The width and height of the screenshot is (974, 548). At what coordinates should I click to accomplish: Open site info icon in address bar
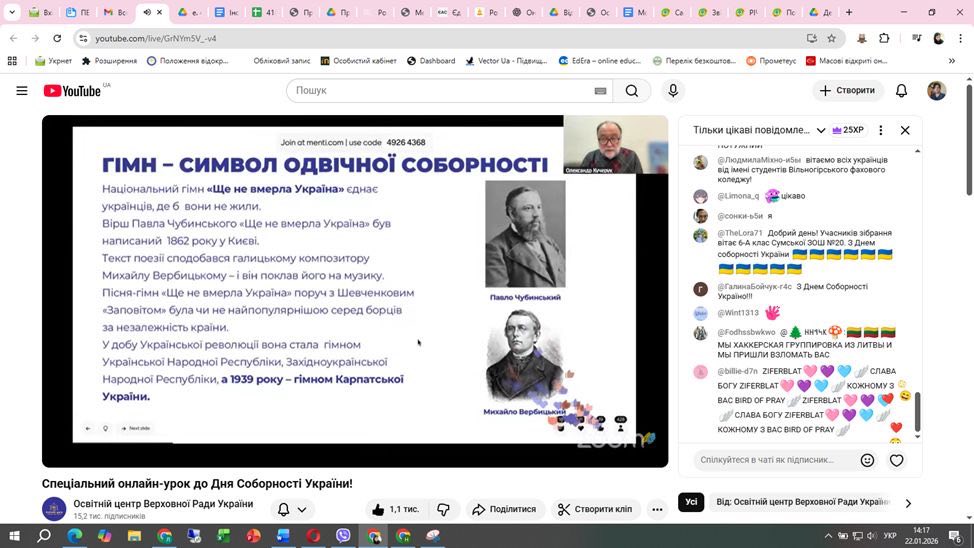tap(83, 39)
